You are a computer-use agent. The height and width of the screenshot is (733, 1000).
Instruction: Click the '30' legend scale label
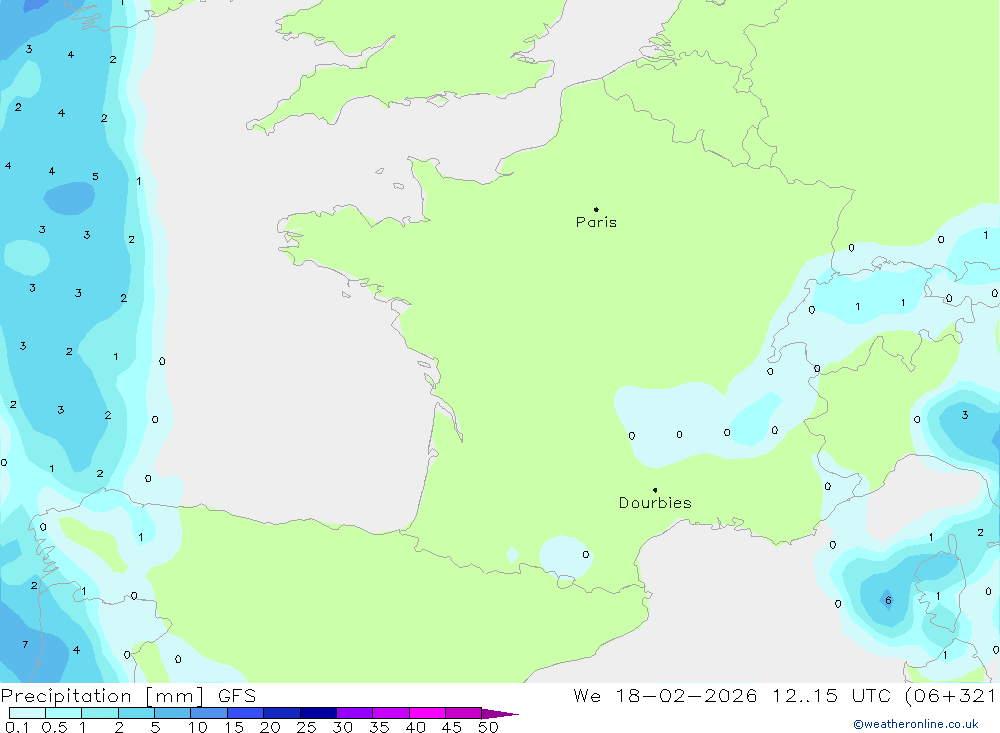click(x=342, y=727)
